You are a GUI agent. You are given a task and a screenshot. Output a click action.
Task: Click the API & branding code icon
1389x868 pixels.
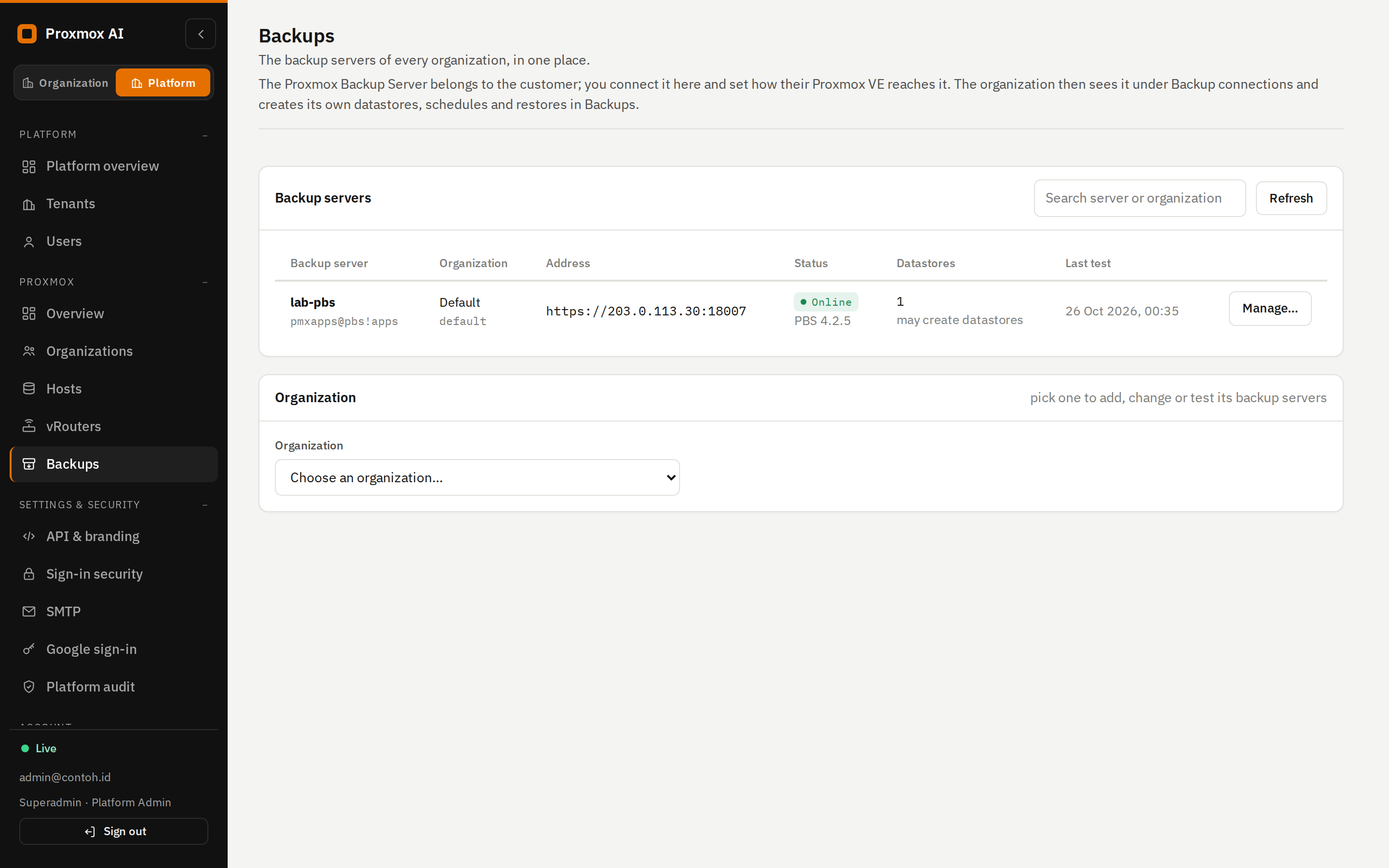pyautogui.click(x=29, y=536)
